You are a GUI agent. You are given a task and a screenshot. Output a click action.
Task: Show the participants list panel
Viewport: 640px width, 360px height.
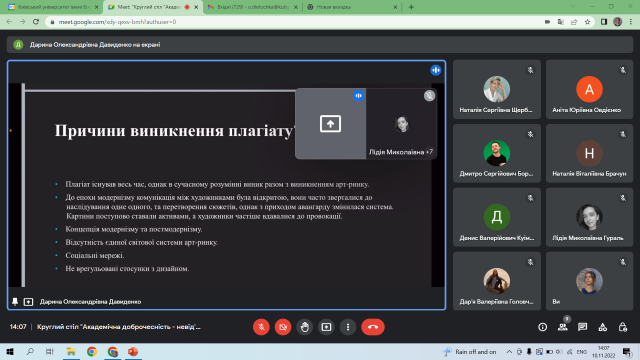[x=562, y=327]
